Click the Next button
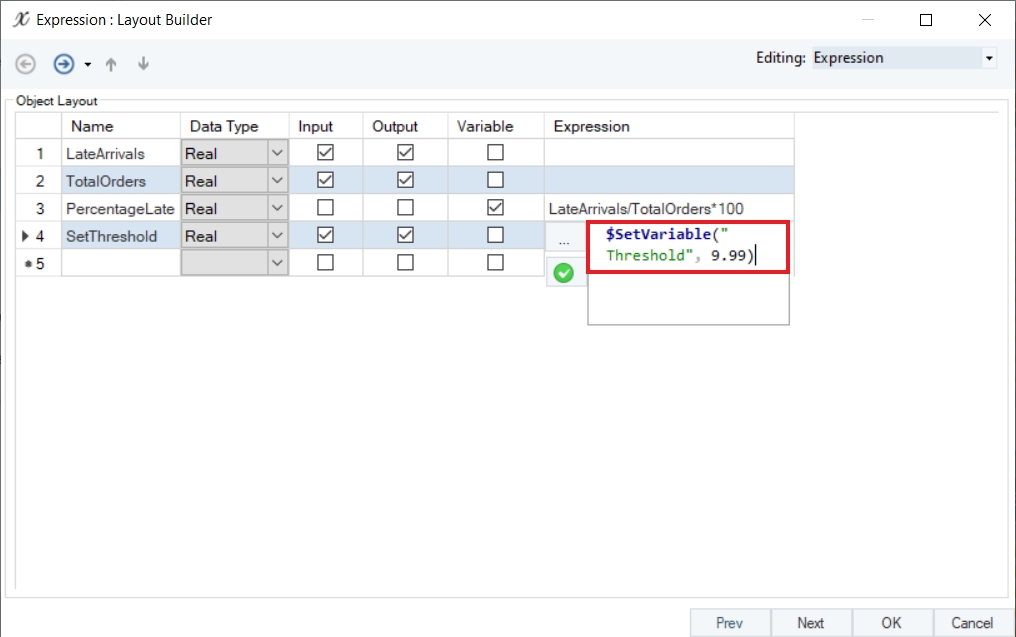 click(x=810, y=623)
